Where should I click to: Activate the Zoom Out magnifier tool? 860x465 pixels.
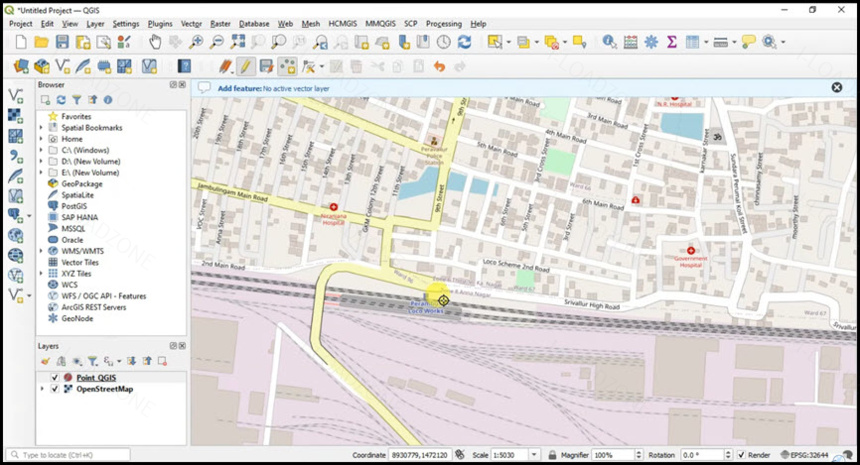tap(217, 42)
